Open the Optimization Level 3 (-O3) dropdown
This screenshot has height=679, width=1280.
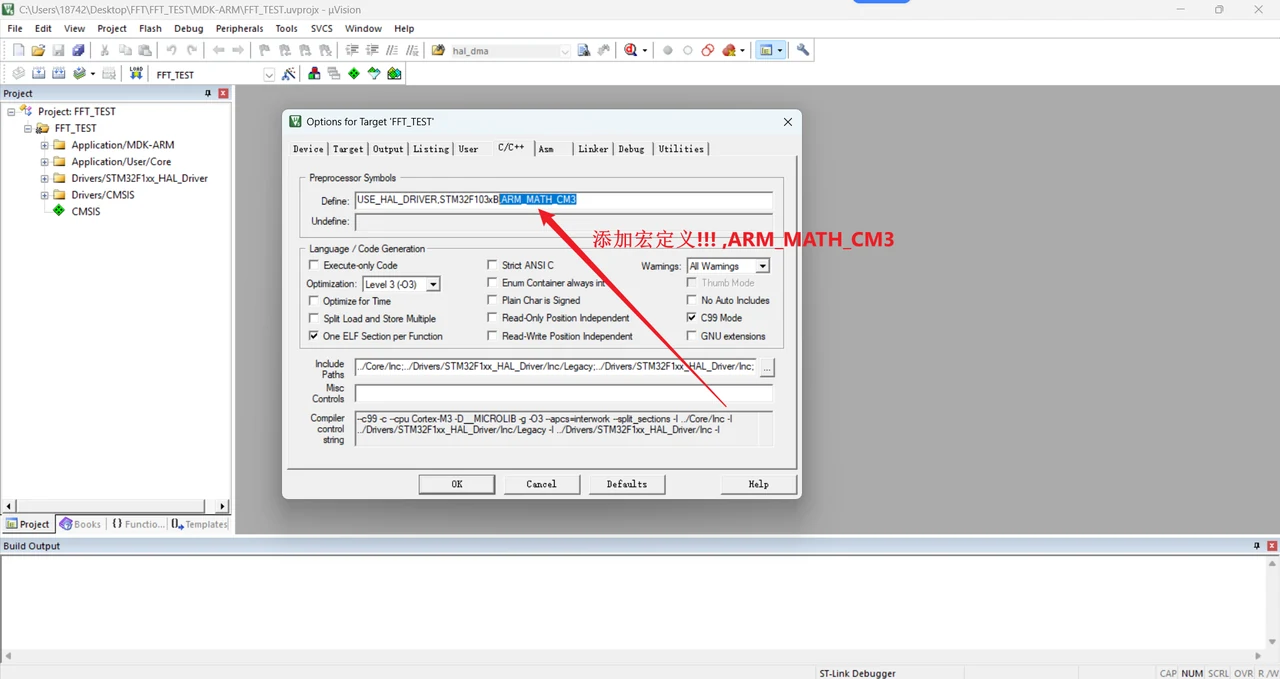(433, 285)
